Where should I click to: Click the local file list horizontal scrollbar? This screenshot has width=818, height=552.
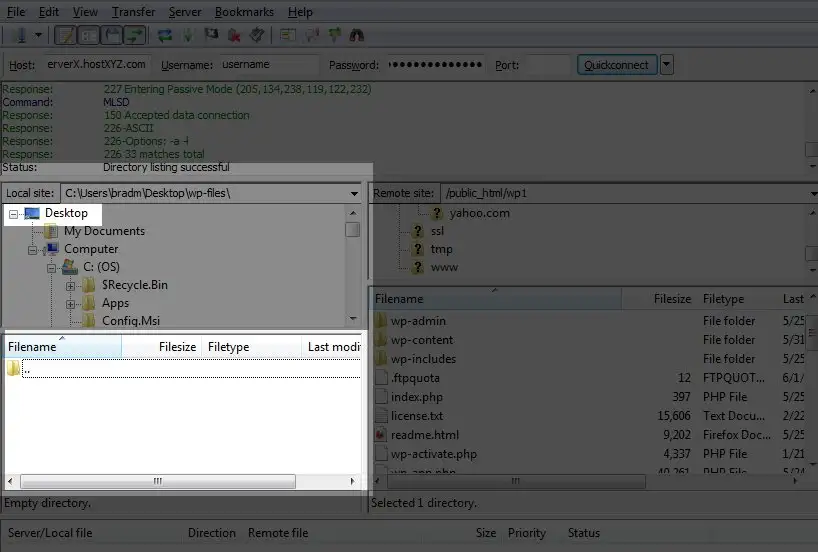tap(182, 481)
